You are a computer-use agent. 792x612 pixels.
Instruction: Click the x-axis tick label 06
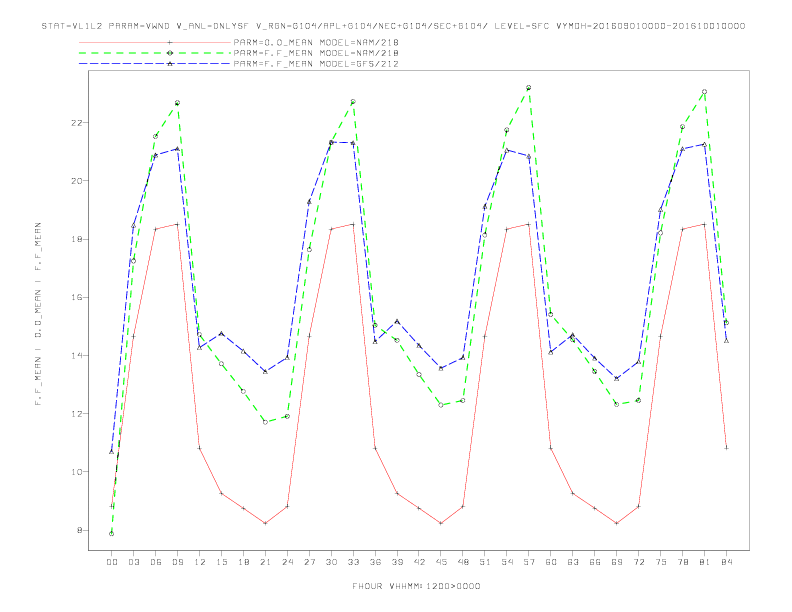click(x=156, y=562)
